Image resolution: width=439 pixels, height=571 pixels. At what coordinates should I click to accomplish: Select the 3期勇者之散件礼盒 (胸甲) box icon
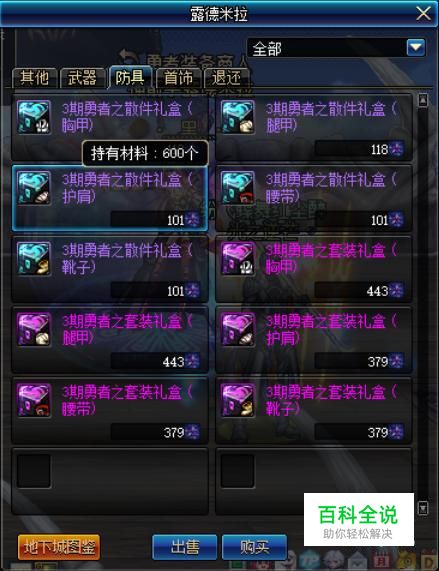point(33,117)
